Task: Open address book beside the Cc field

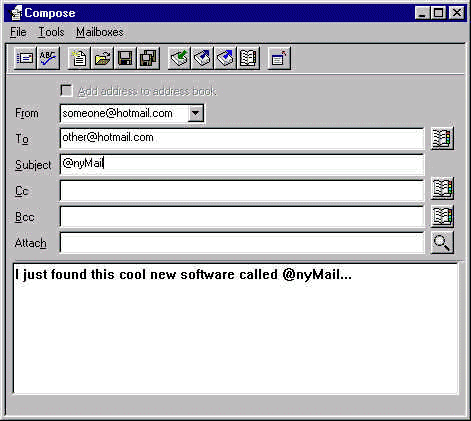Action: (x=442, y=188)
